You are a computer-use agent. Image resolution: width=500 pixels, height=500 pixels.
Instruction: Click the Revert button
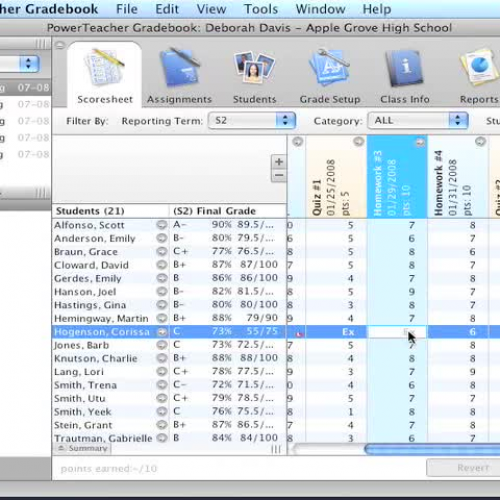coord(463,468)
